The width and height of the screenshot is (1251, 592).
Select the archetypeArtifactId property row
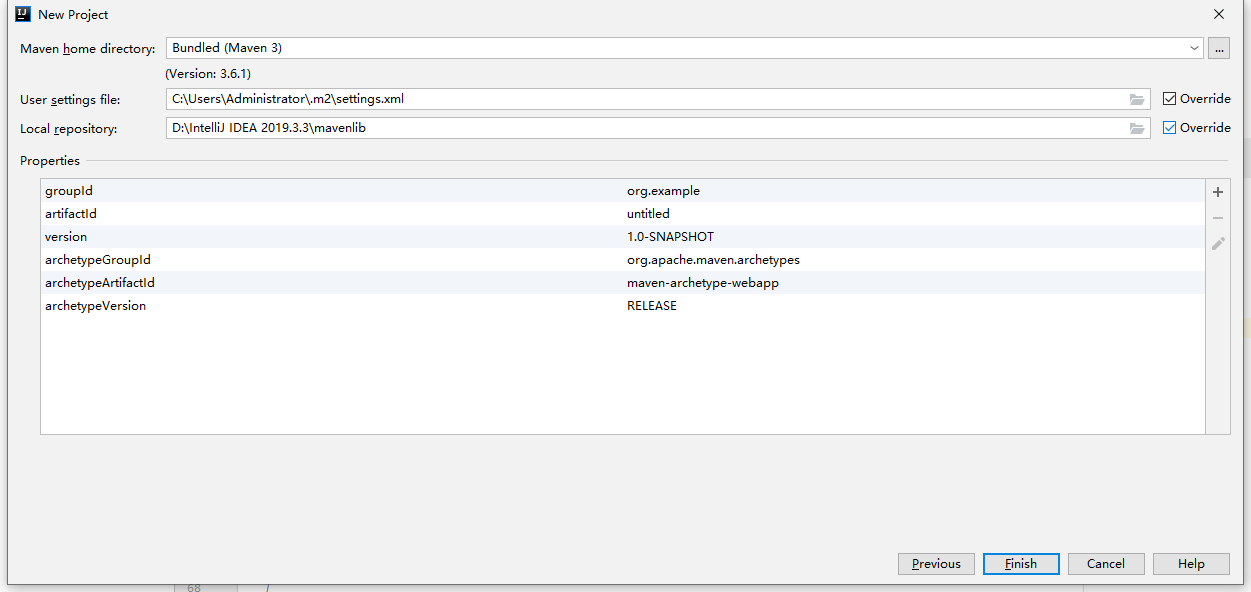click(622, 283)
